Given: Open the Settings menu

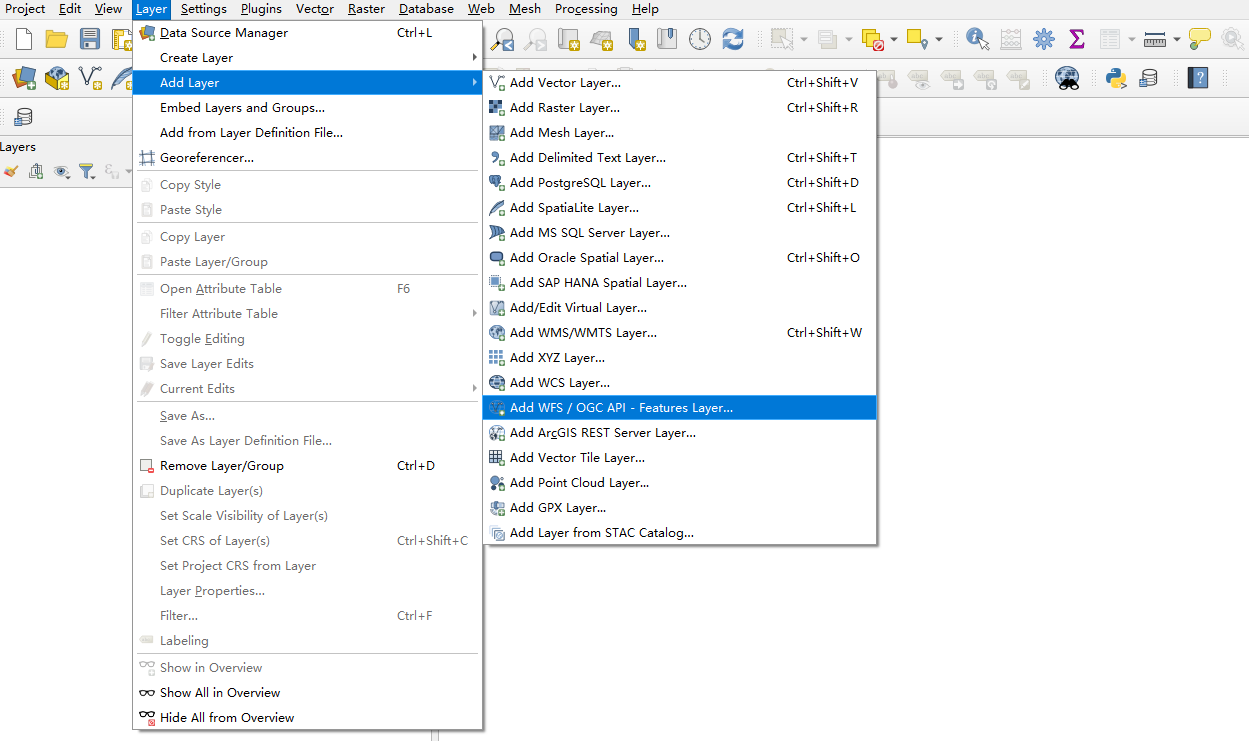Looking at the screenshot, I should click(204, 9).
